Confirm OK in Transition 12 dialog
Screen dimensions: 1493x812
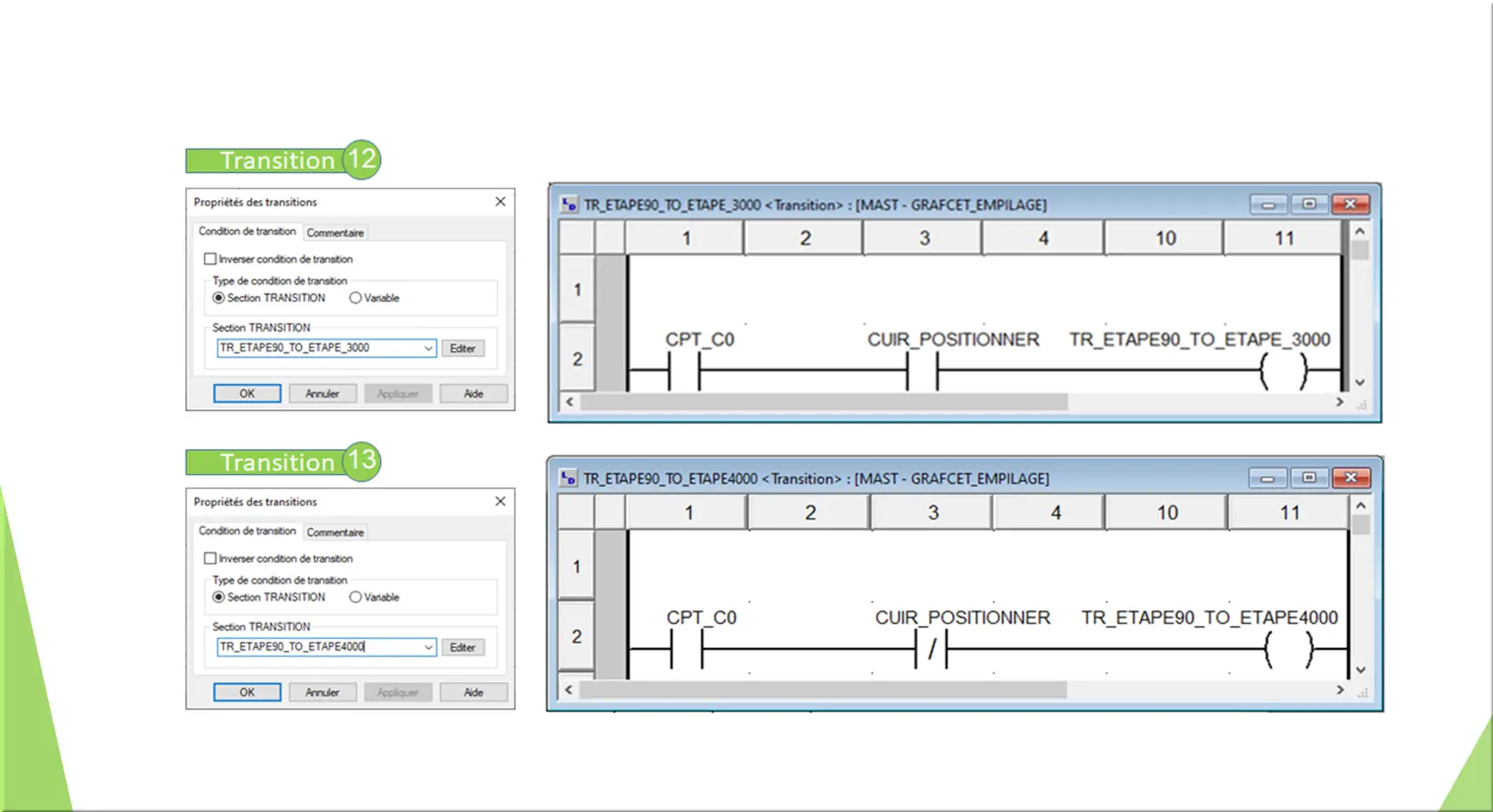[248, 393]
